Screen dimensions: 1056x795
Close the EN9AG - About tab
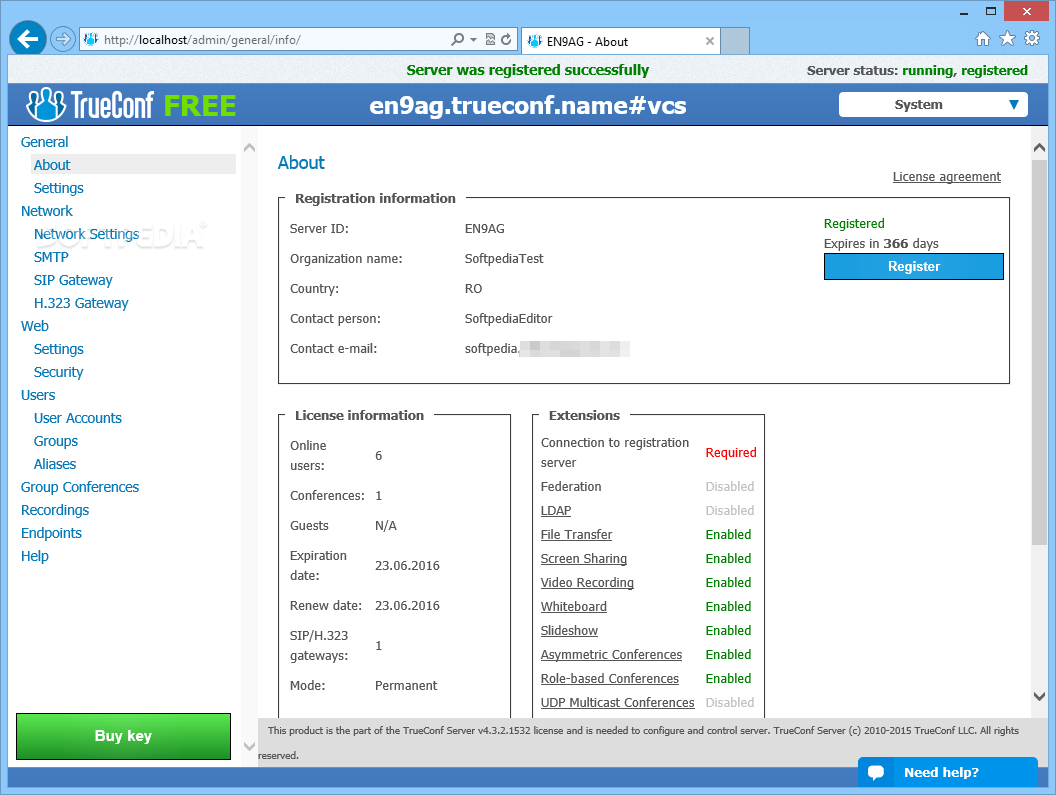(x=709, y=41)
